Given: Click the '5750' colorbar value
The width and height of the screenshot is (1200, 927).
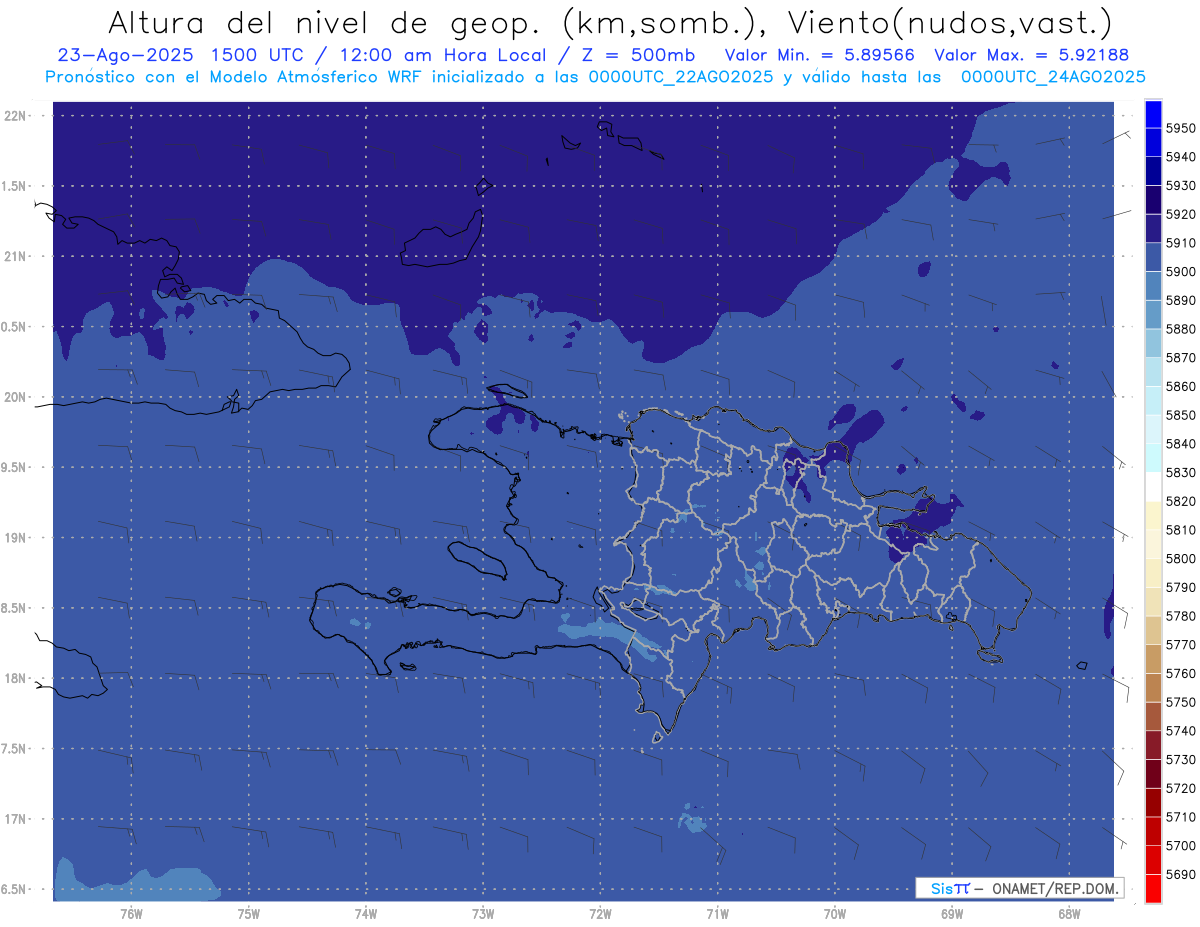Looking at the screenshot, I should tap(1181, 702).
